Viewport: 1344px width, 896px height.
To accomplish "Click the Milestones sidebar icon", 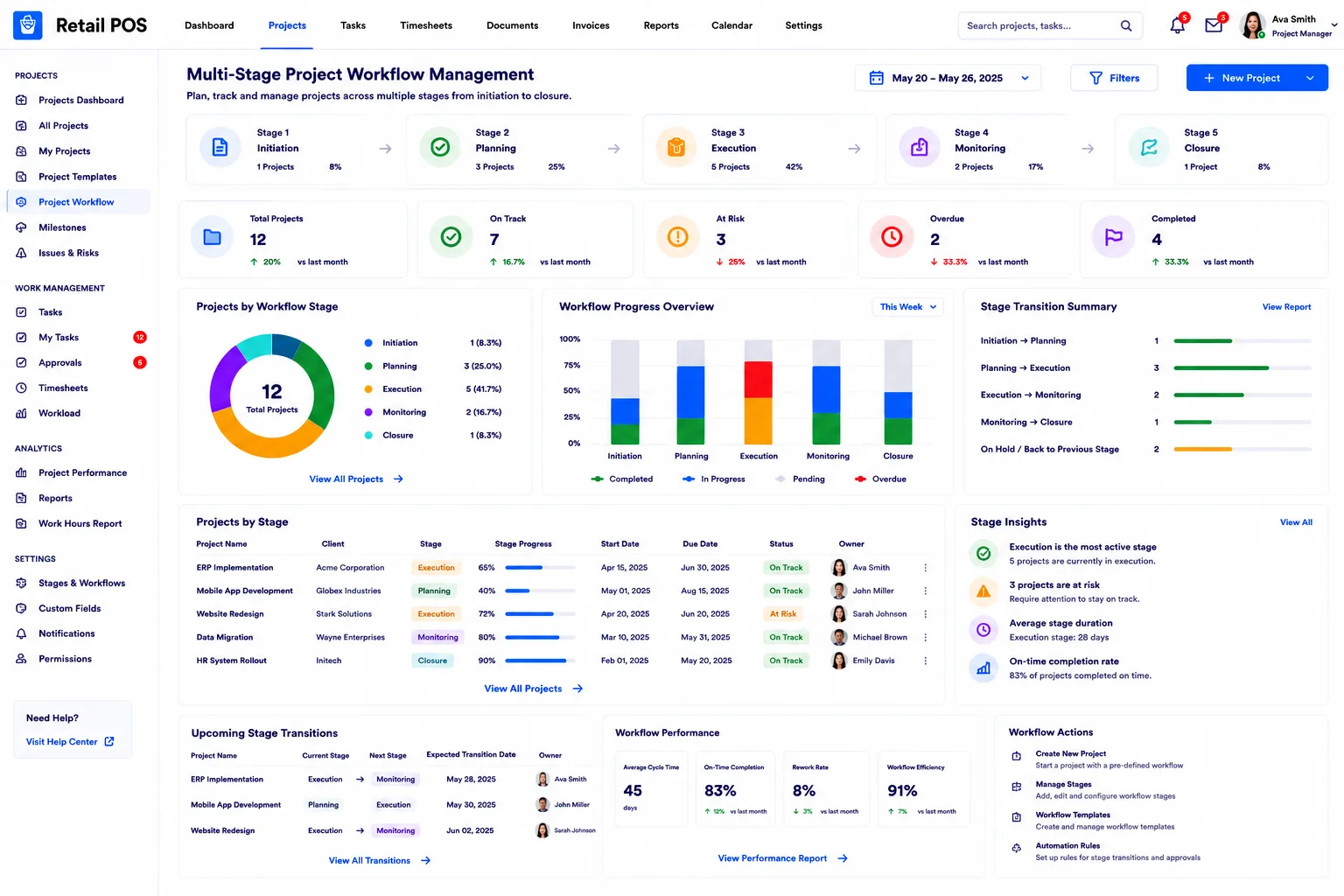I will pyautogui.click(x=21, y=227).
